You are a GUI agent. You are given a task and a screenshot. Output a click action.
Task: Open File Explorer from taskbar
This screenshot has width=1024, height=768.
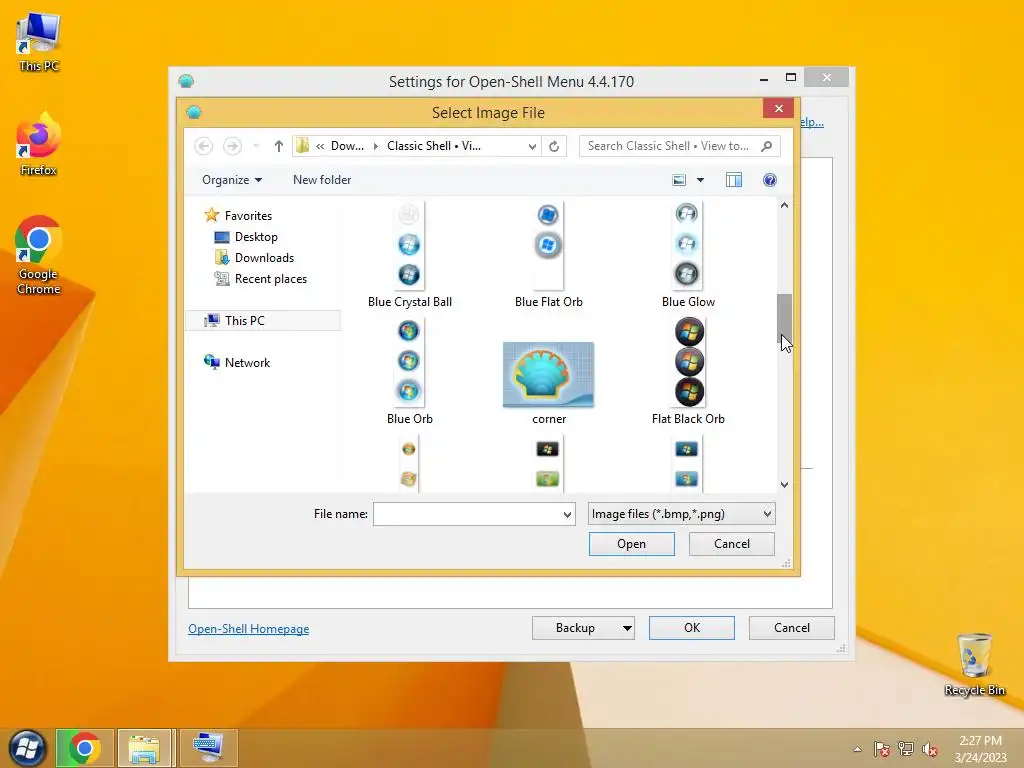click(144, 748)
